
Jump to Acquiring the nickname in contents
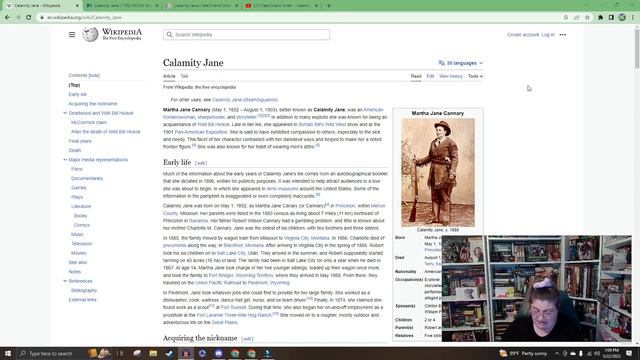coord(93,104)
